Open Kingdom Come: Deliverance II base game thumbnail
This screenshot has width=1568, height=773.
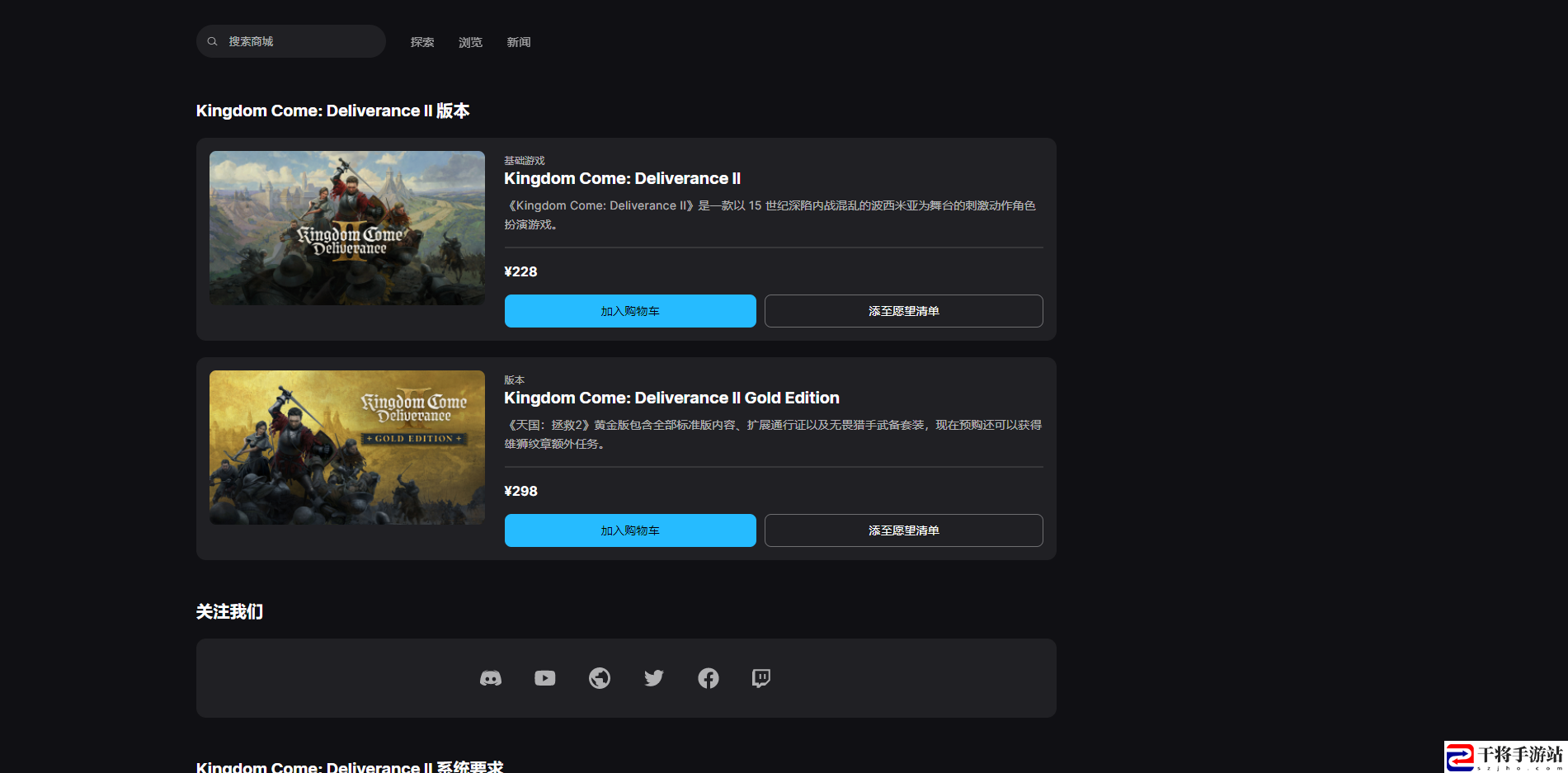pyautogui.click(x=347, y=228)
